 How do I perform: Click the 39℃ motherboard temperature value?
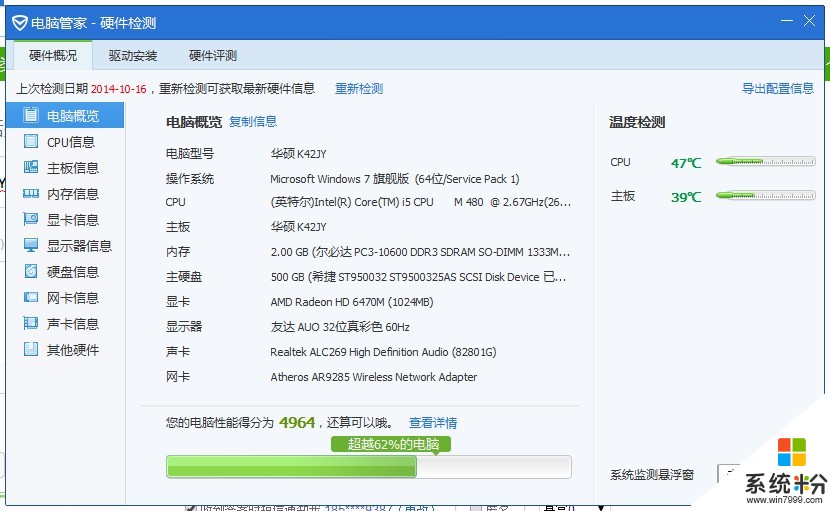tap(686, 197)
